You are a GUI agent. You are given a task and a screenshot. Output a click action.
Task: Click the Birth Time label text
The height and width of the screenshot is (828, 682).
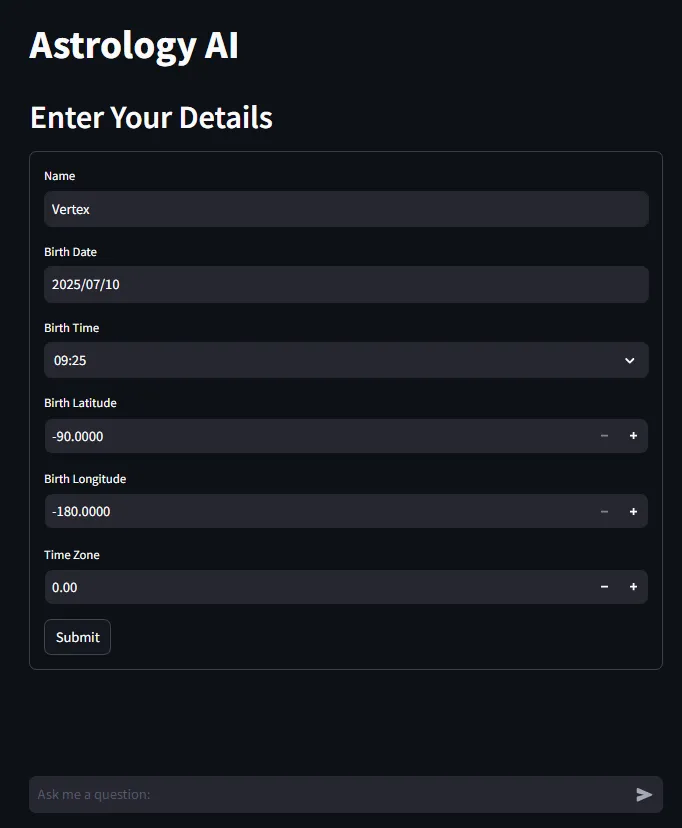(72, 328)
